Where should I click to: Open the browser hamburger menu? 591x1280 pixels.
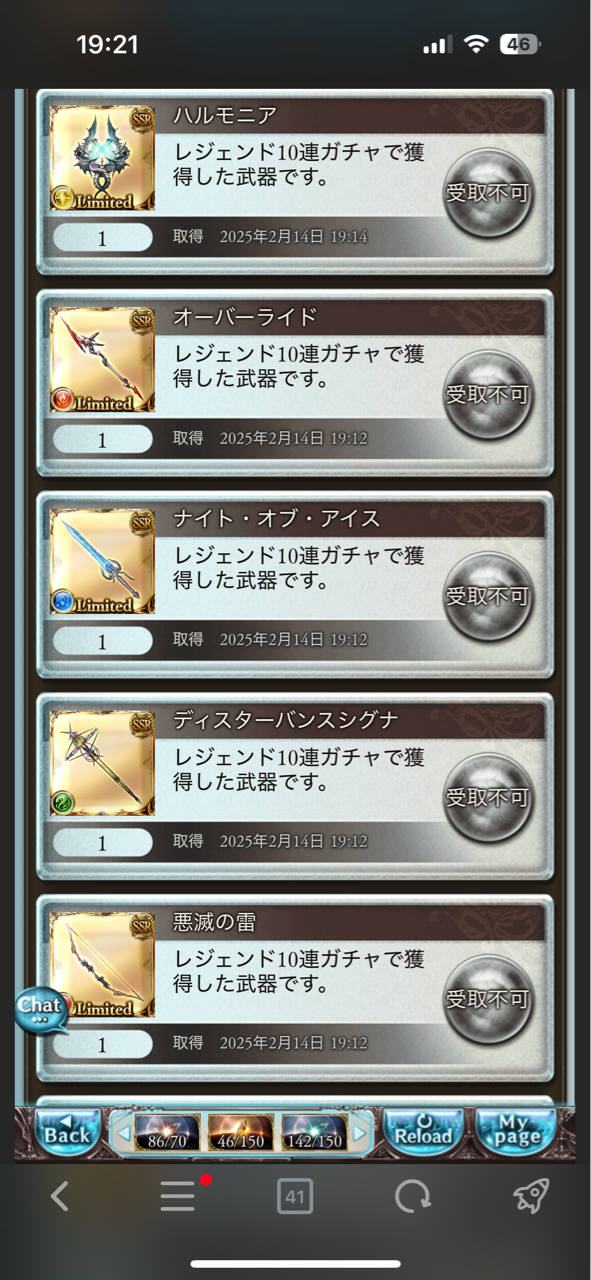[179, 1196]
